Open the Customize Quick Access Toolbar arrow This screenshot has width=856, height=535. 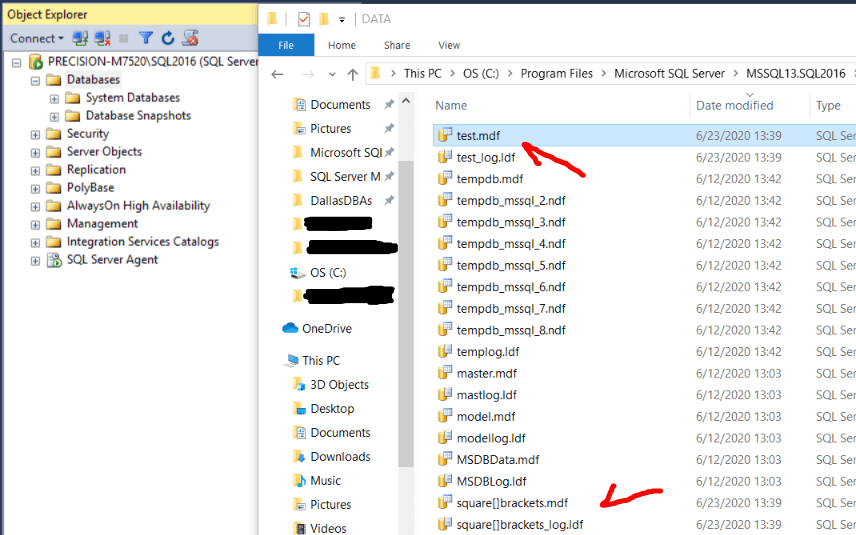[342, 20]
